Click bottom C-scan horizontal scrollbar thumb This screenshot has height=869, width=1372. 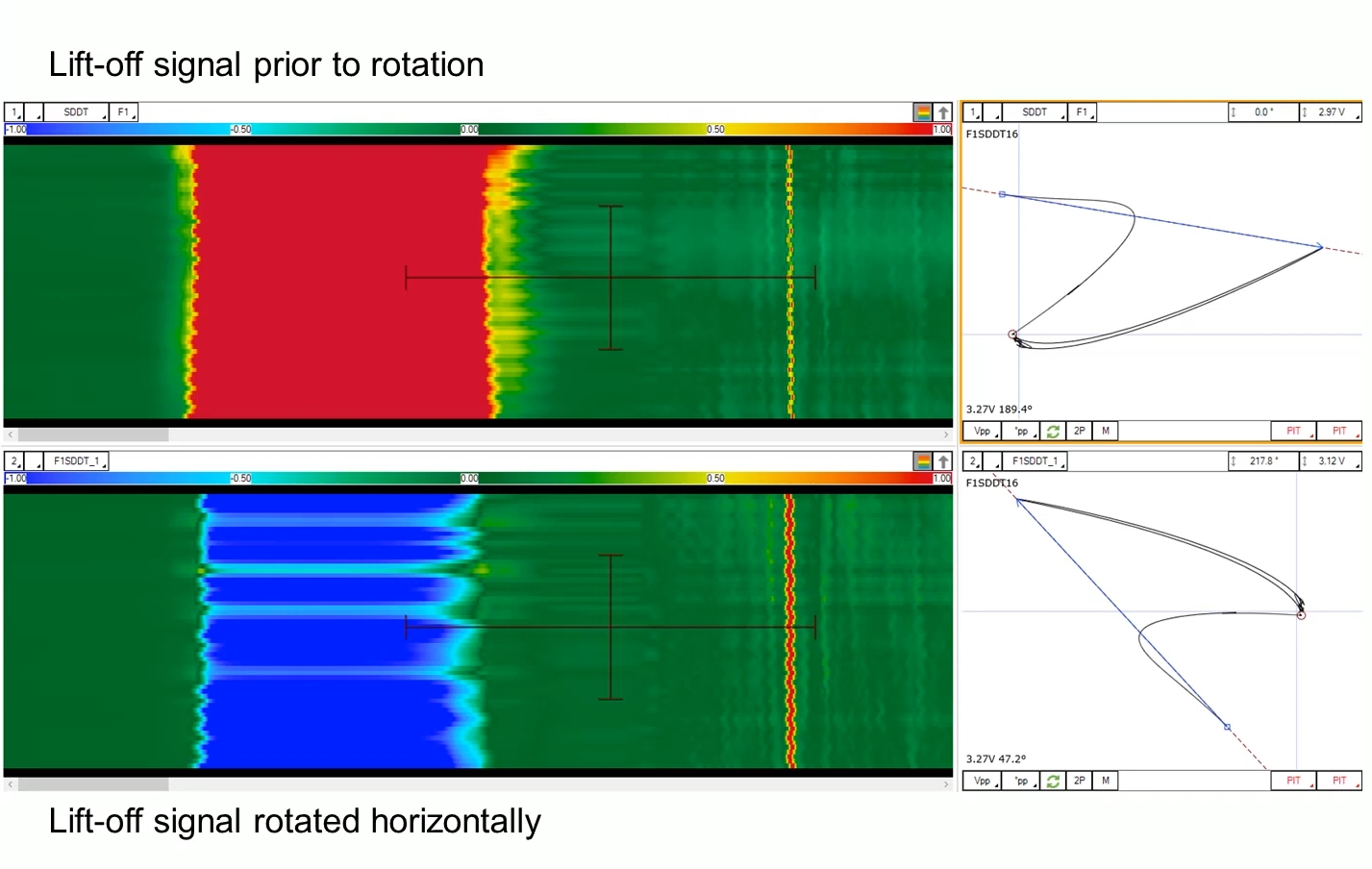point(93,784)
